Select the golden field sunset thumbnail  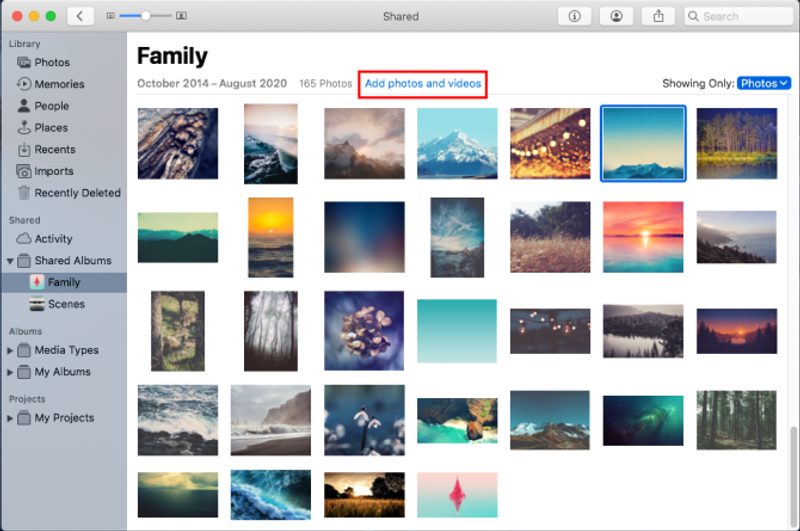(364, 495)
